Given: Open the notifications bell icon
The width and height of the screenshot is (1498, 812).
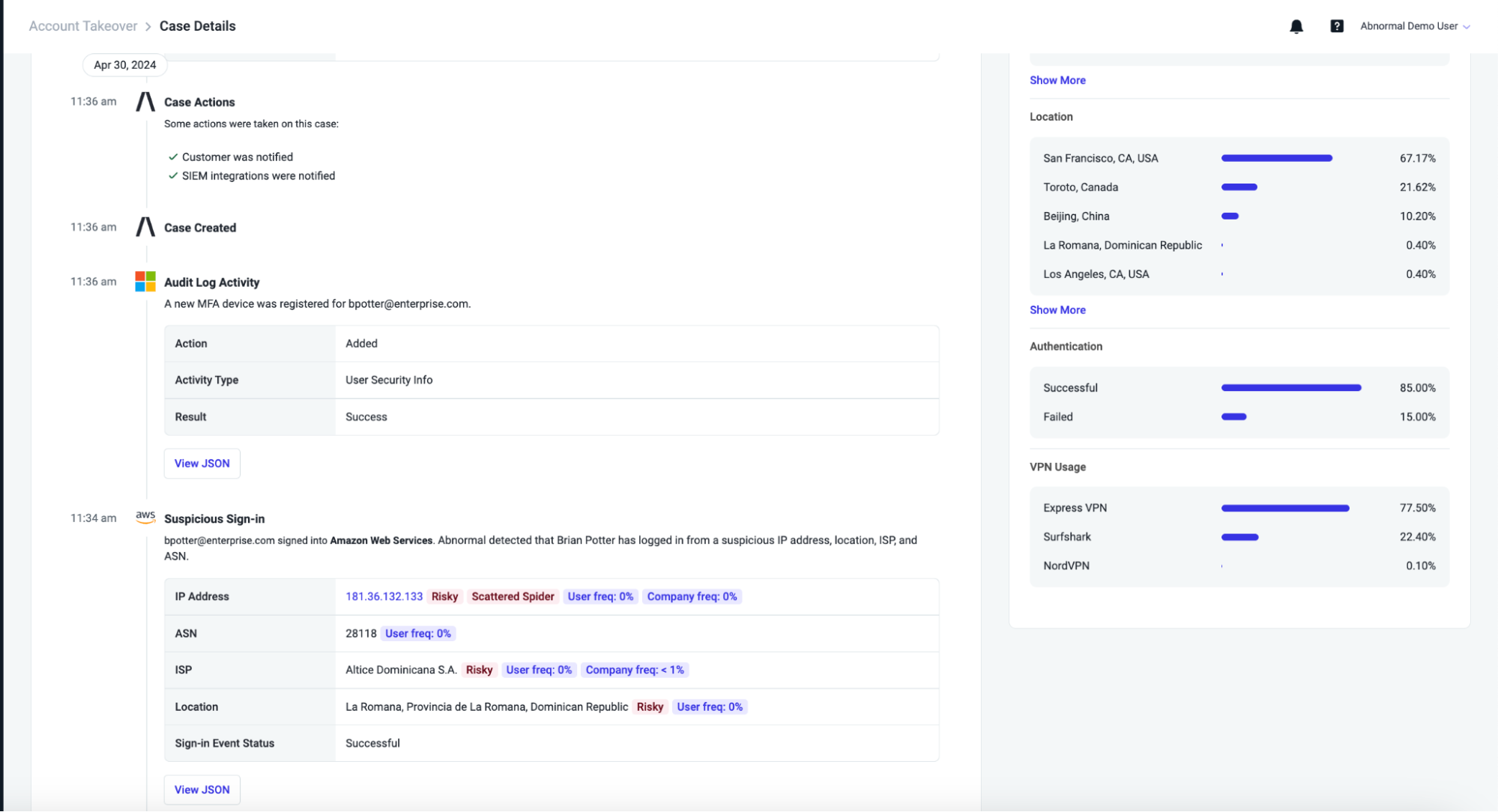Looking at the screenshot, I should pos(1296,27).
